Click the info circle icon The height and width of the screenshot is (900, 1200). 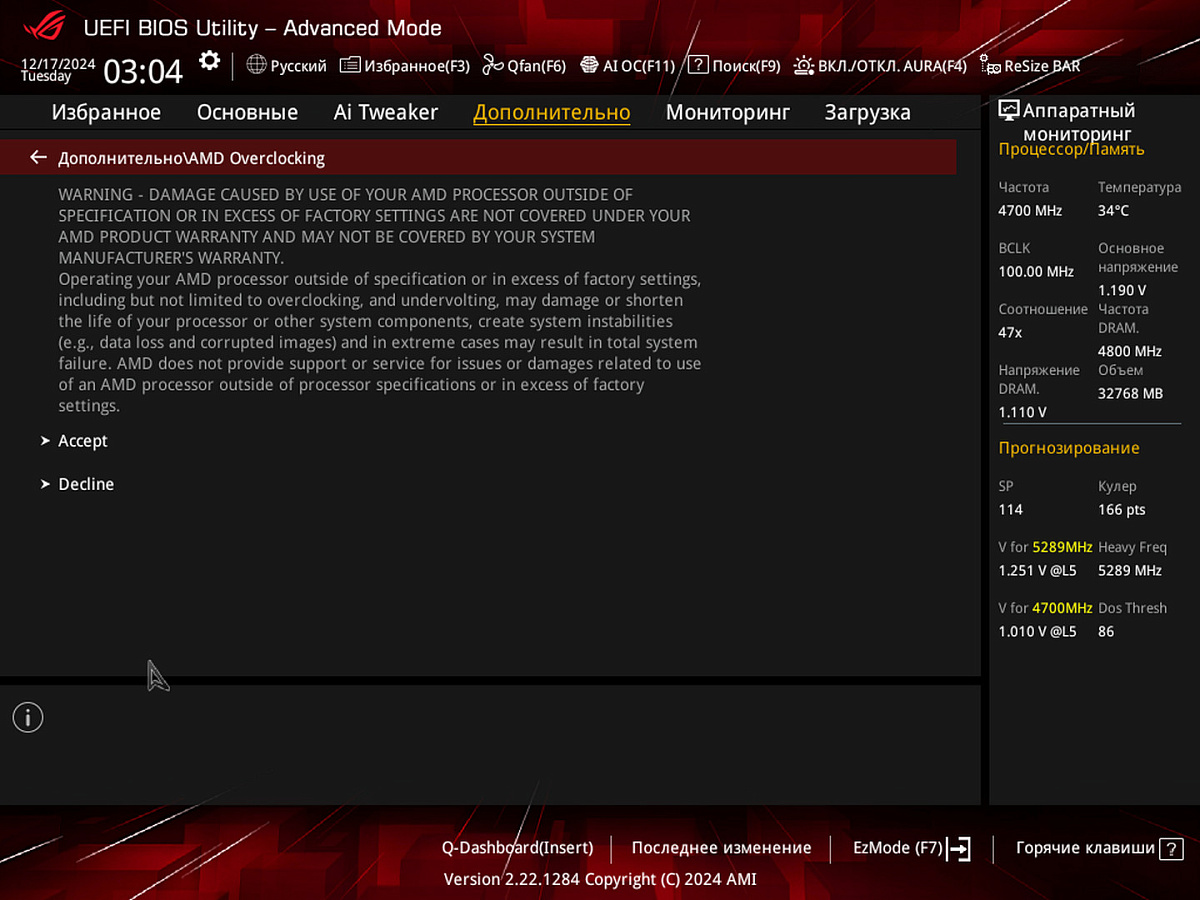(x=28, y=717)
